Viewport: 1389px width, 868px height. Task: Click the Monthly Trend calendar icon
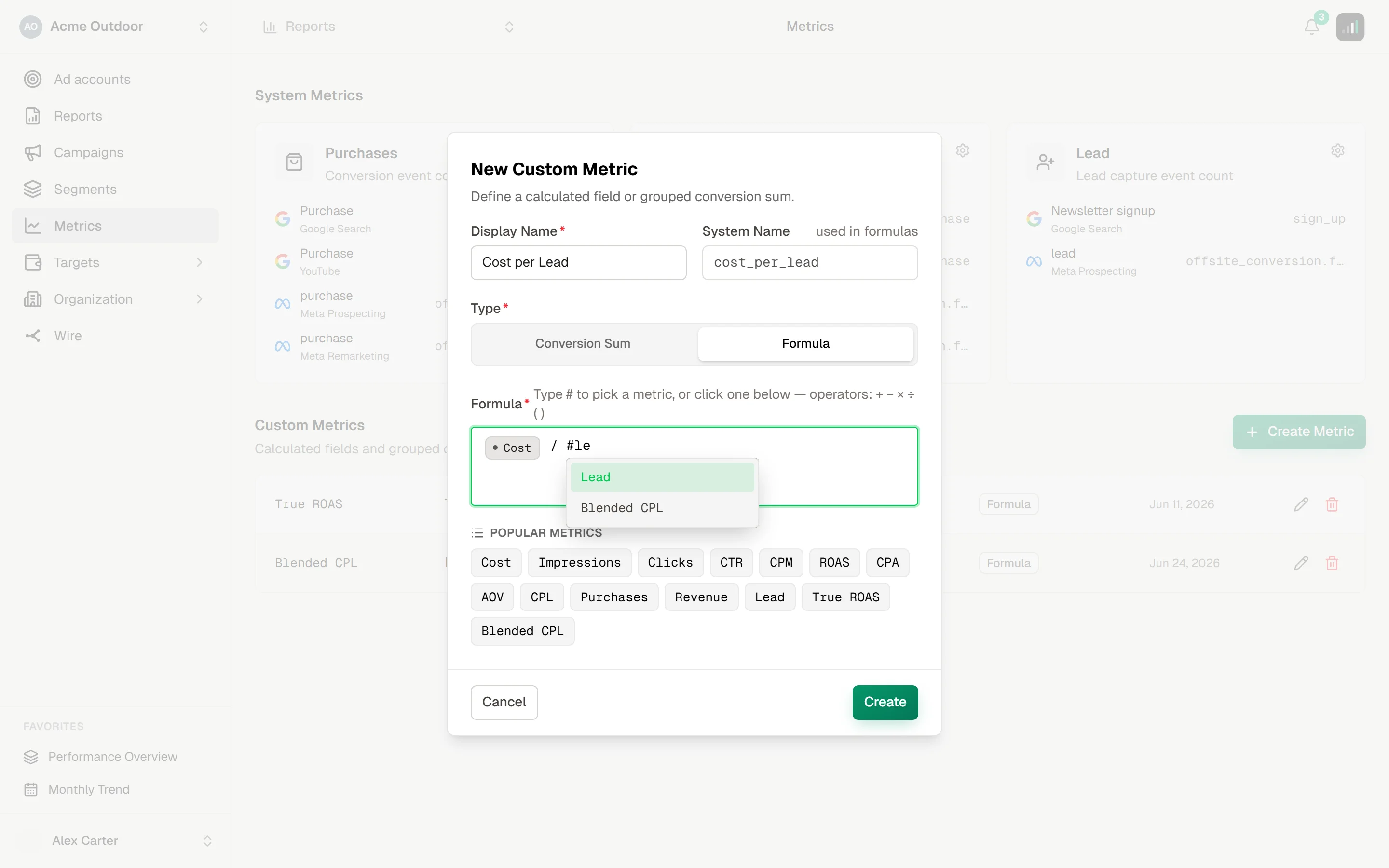(x=31, y=789)
